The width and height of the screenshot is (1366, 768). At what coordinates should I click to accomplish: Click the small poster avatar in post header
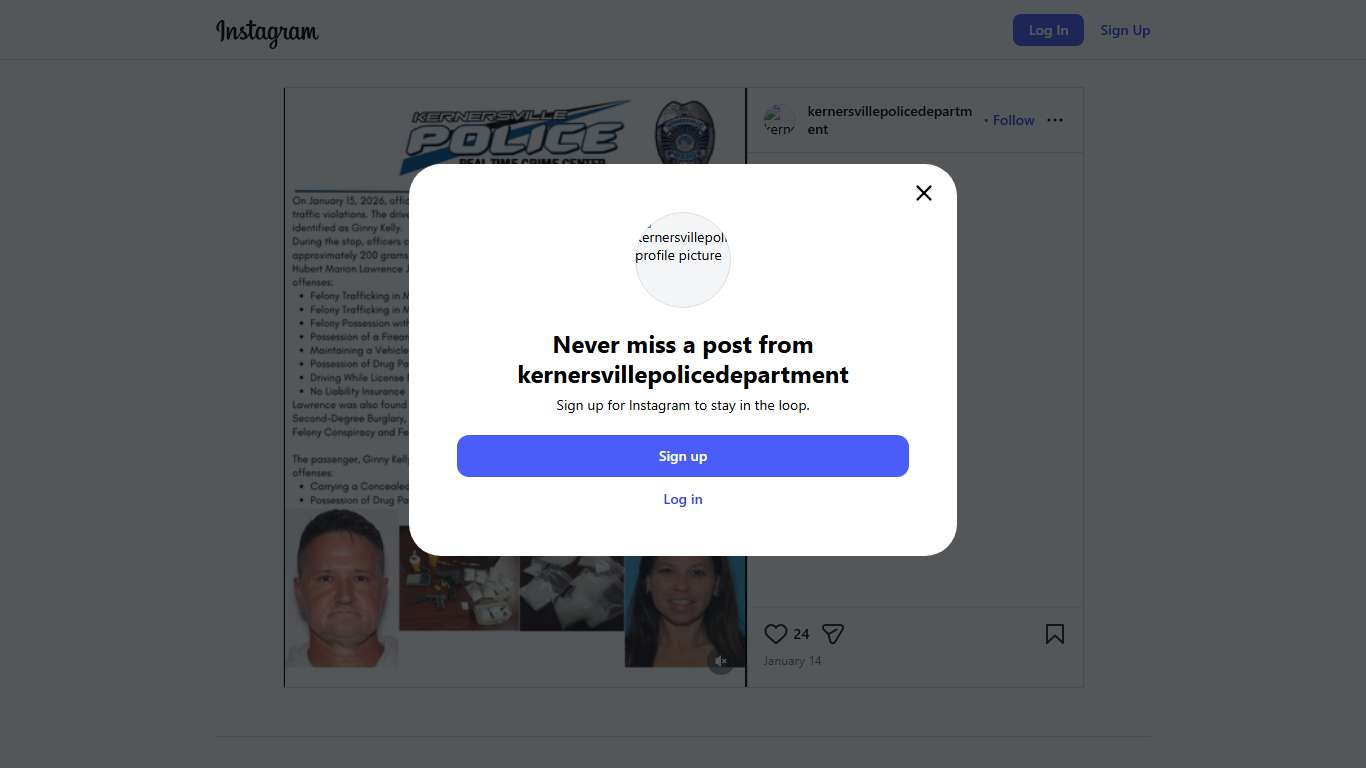(779, 120)
